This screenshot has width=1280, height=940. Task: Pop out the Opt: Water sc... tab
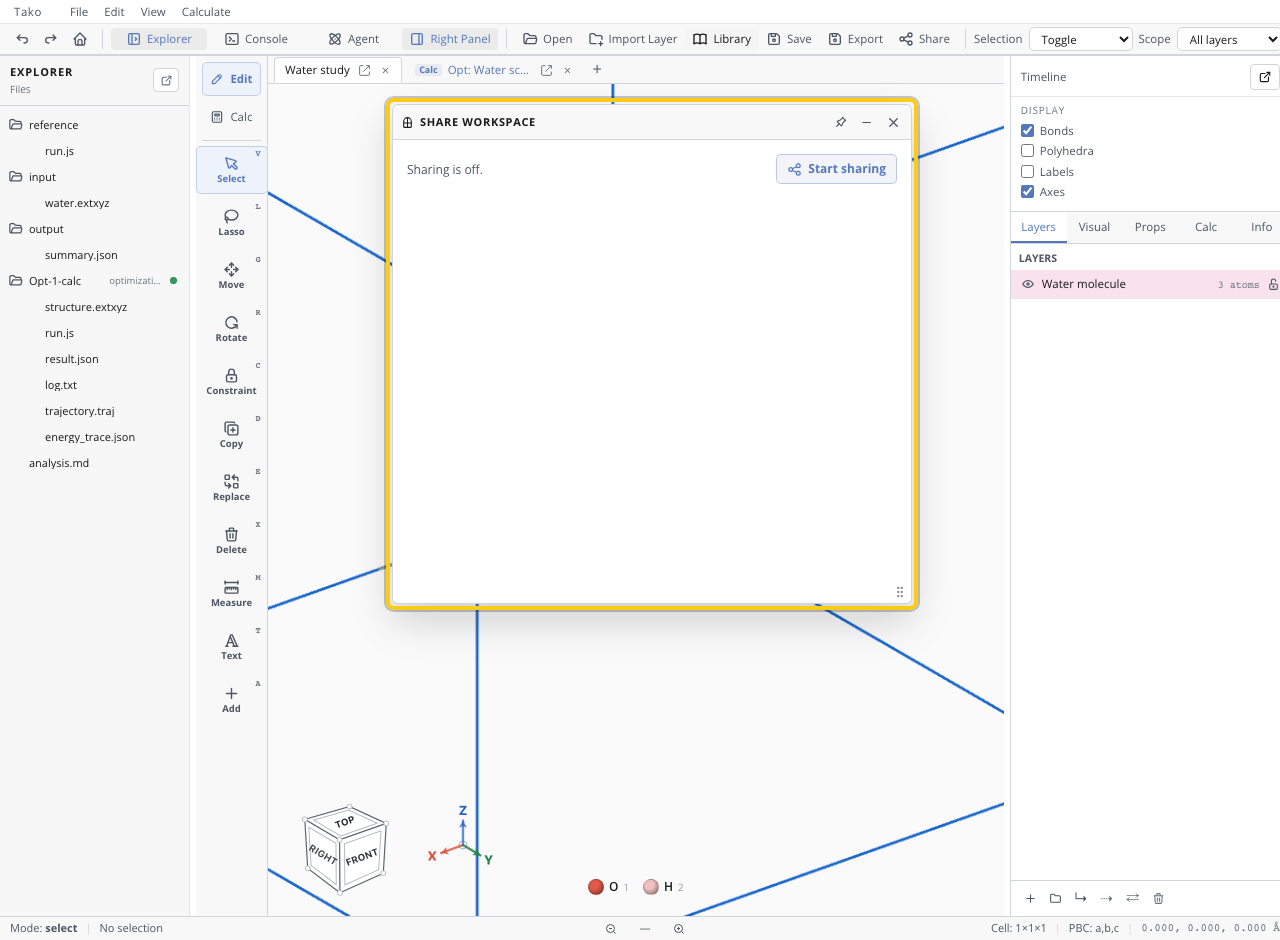(547, 70)
